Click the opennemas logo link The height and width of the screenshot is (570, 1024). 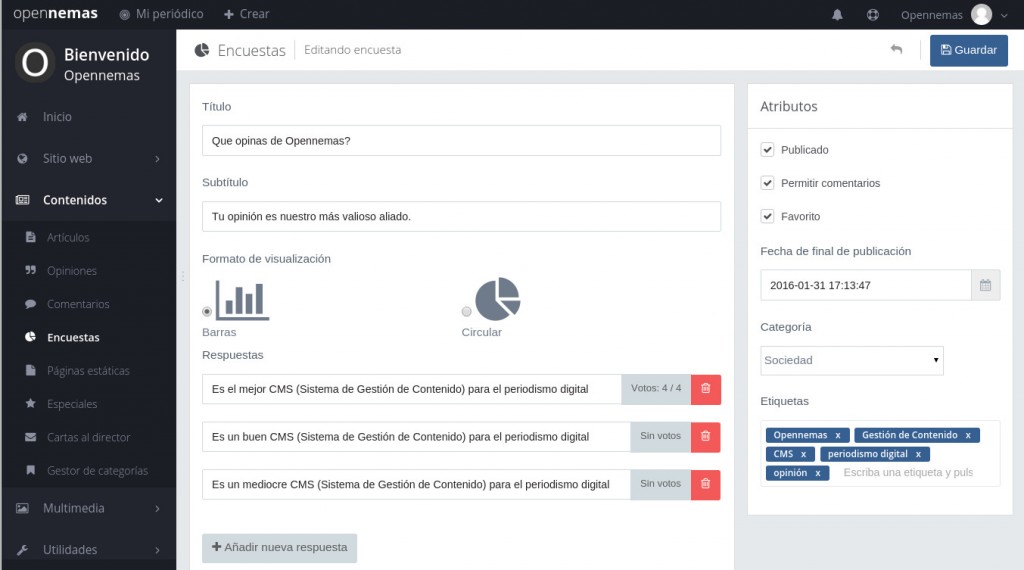tap(56, 14)
